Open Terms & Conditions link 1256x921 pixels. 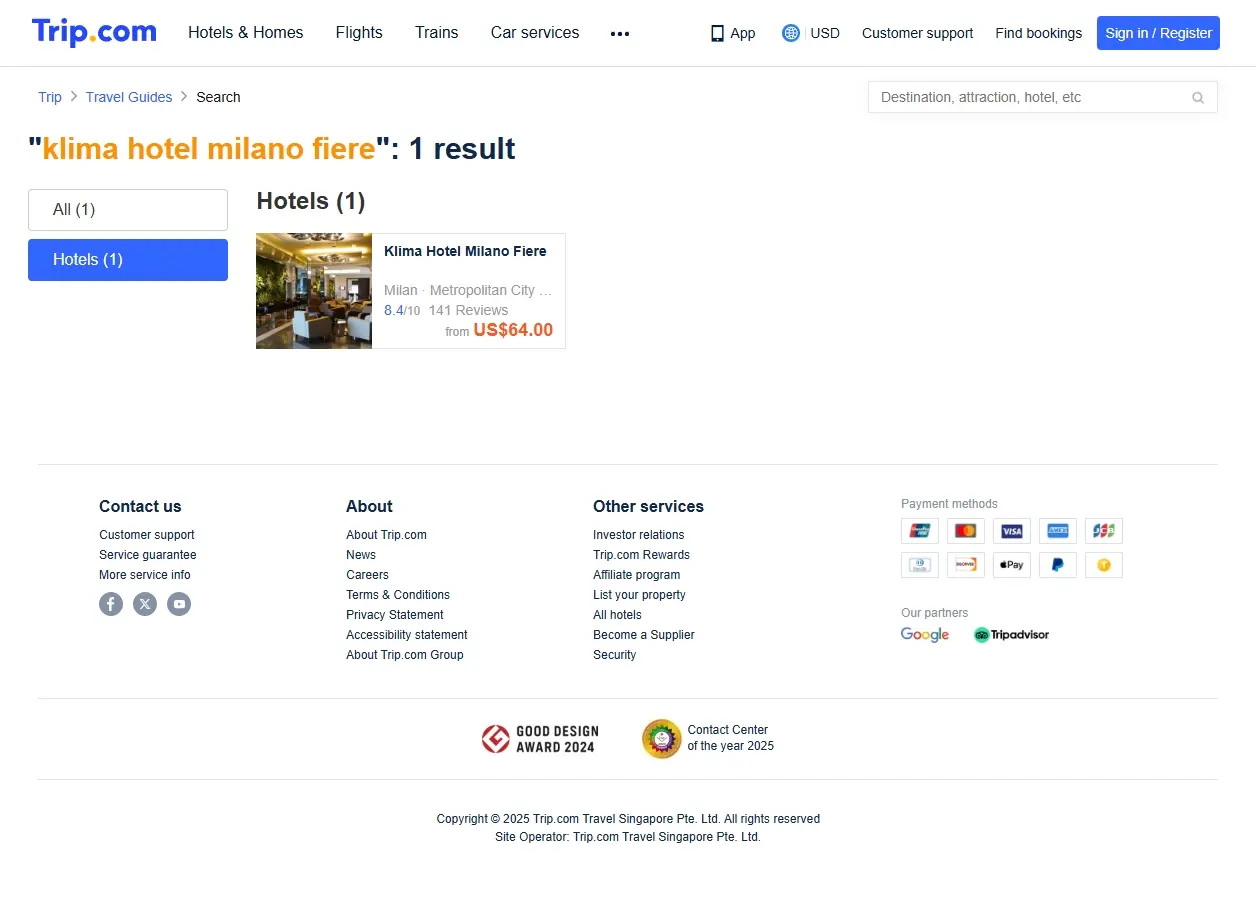[398, 595]
